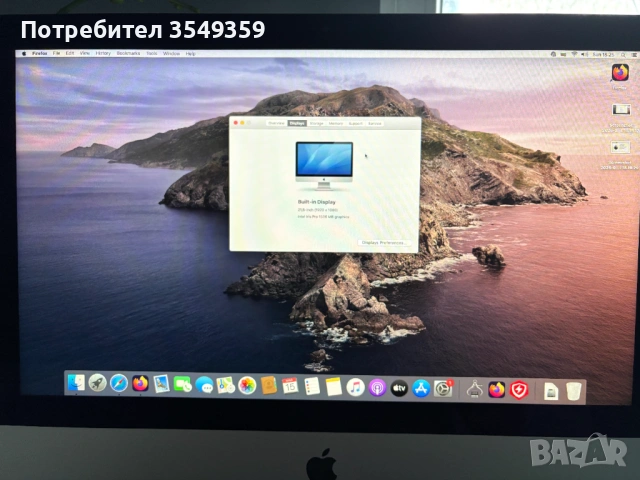Open Mail stamp icon in Dock
The width and height of the screenshot is (640, 480).
(162, 384)
